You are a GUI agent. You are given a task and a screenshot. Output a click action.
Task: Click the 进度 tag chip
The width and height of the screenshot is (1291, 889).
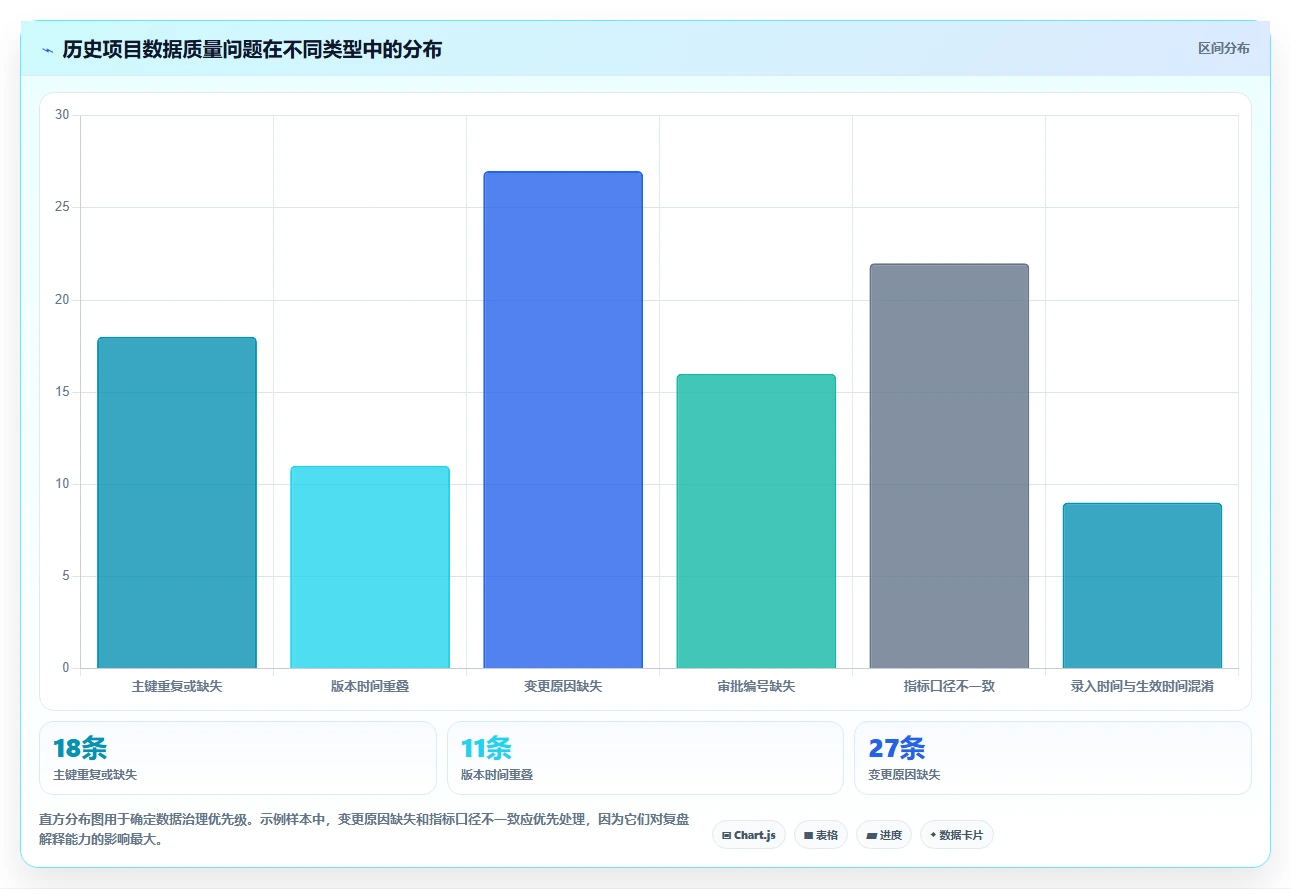pyautogui.click(x=884, y=835)
